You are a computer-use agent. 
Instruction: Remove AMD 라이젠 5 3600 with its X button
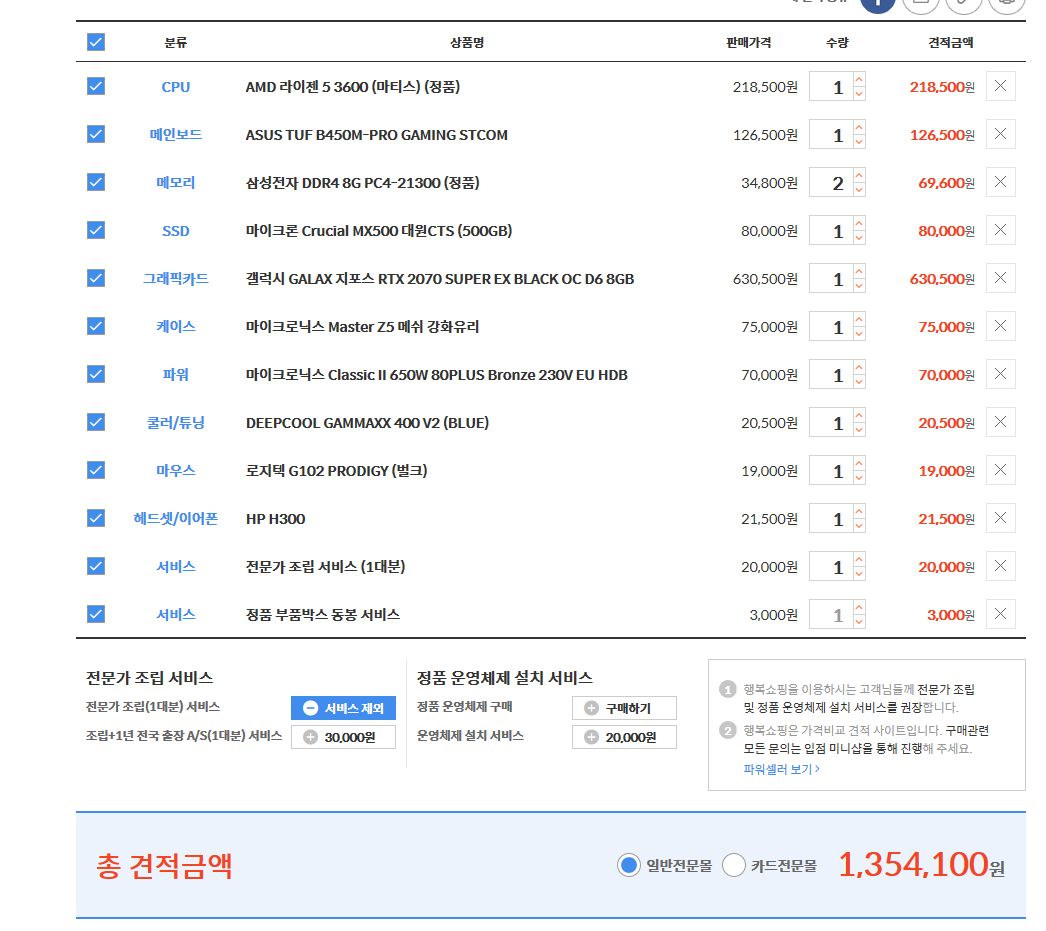coord(1000,86)
